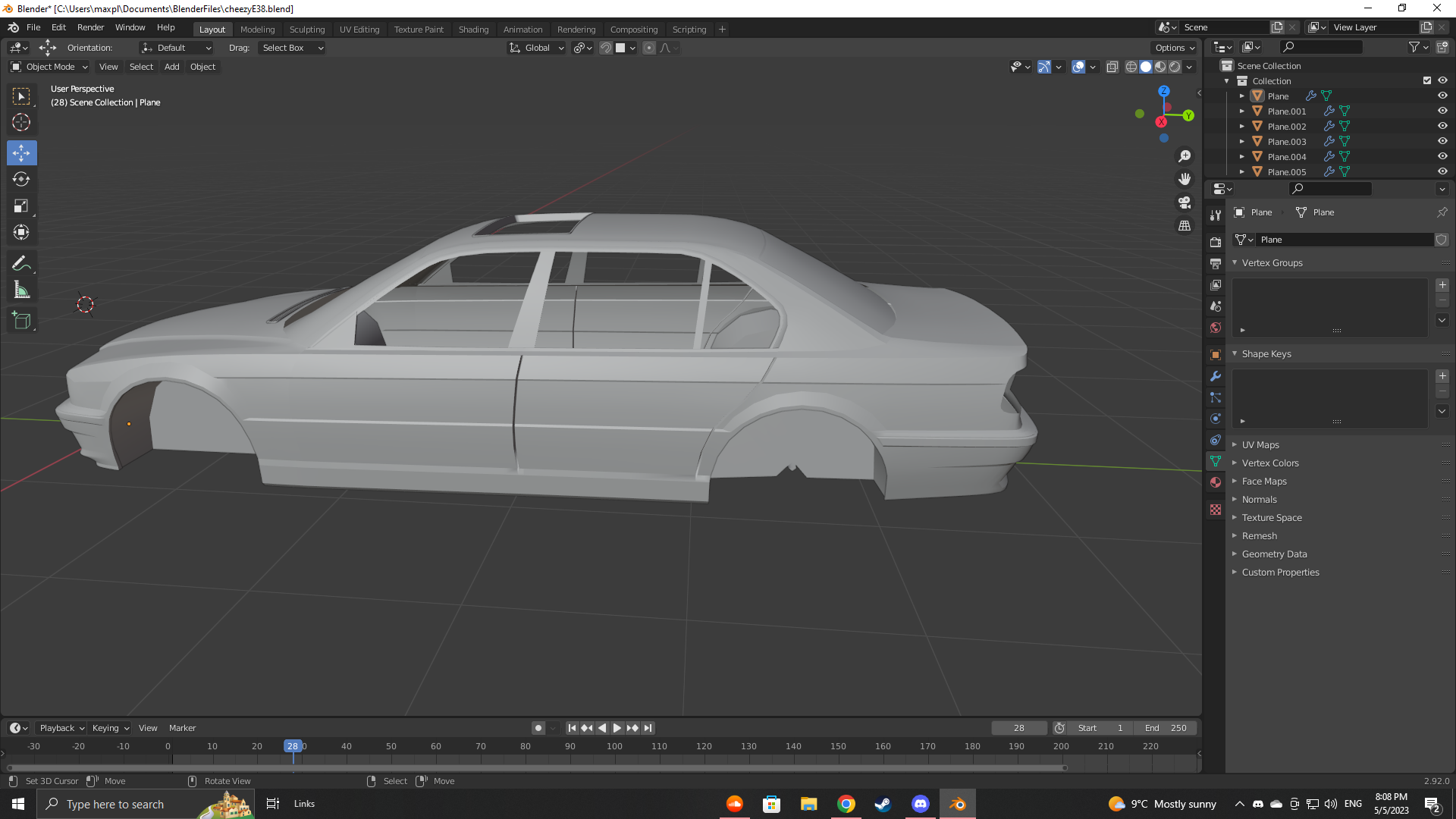1456x819 pixels.
Task: Open the Object Mode dropdown
Action: click(49, 67)
